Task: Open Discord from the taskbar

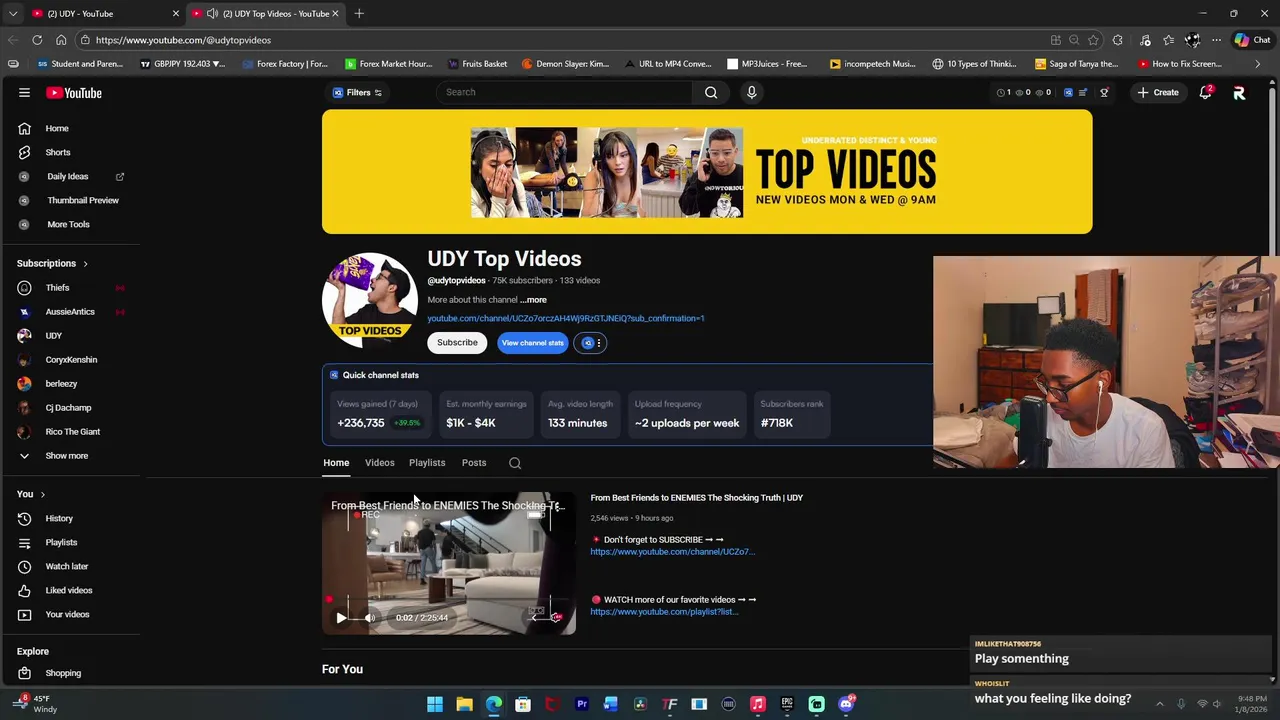Action: point(846,704)
